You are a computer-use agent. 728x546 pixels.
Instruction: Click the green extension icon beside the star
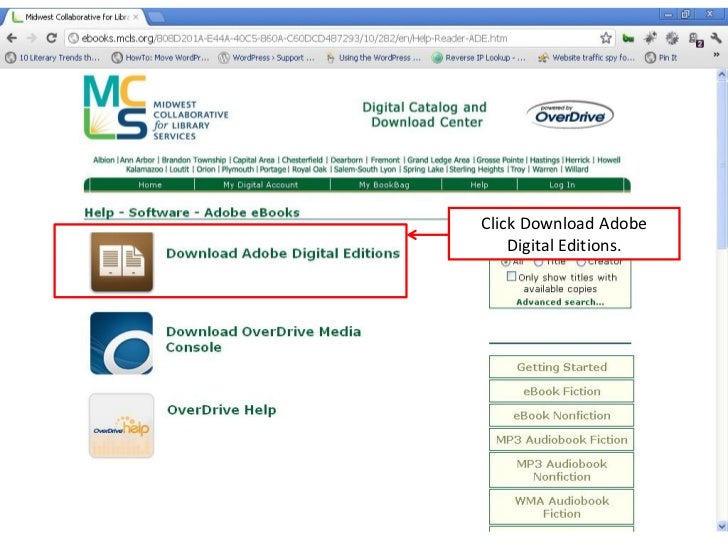point(628,39)
